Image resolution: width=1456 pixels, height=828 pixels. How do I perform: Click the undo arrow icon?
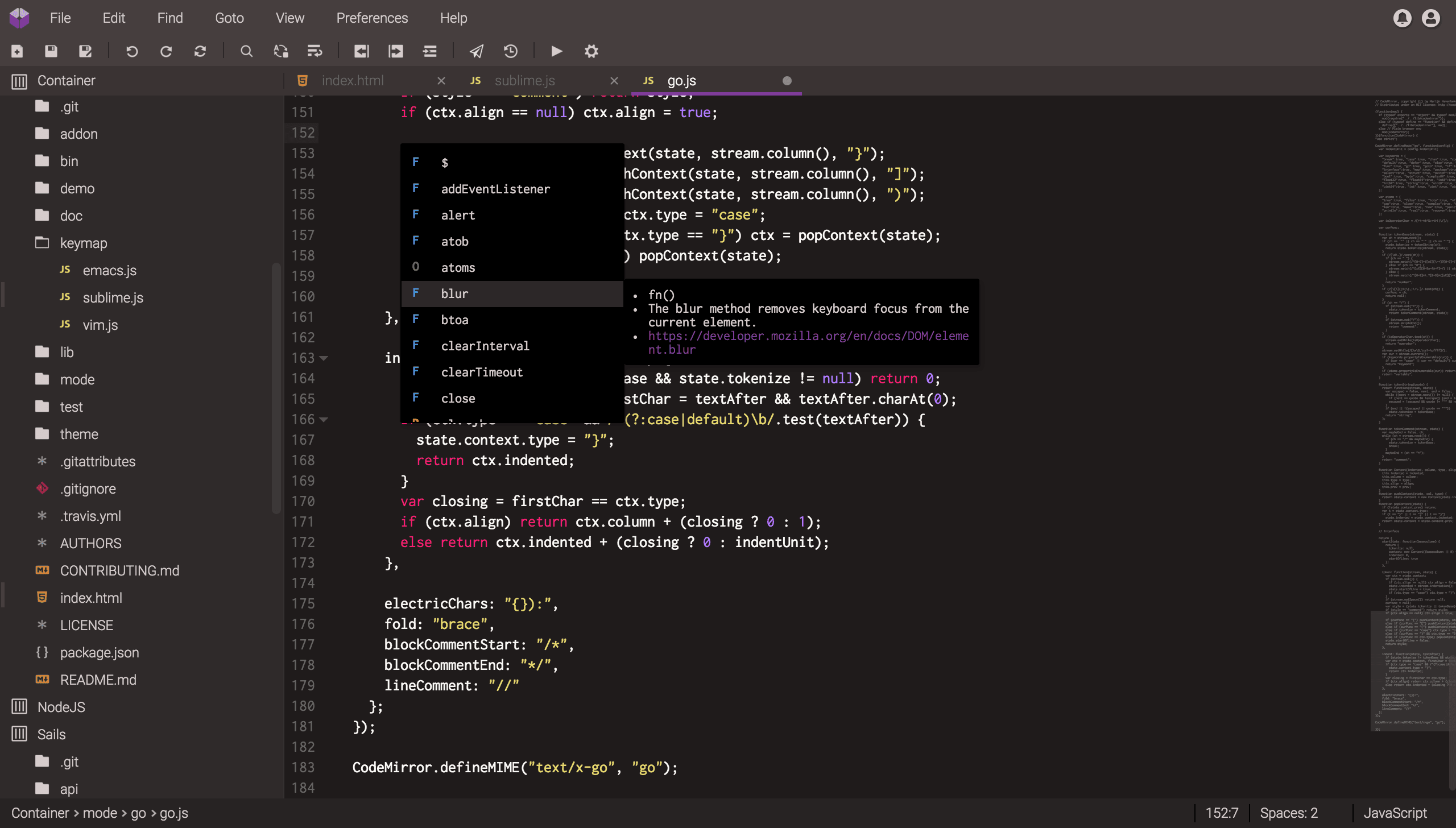coord(132,51)
